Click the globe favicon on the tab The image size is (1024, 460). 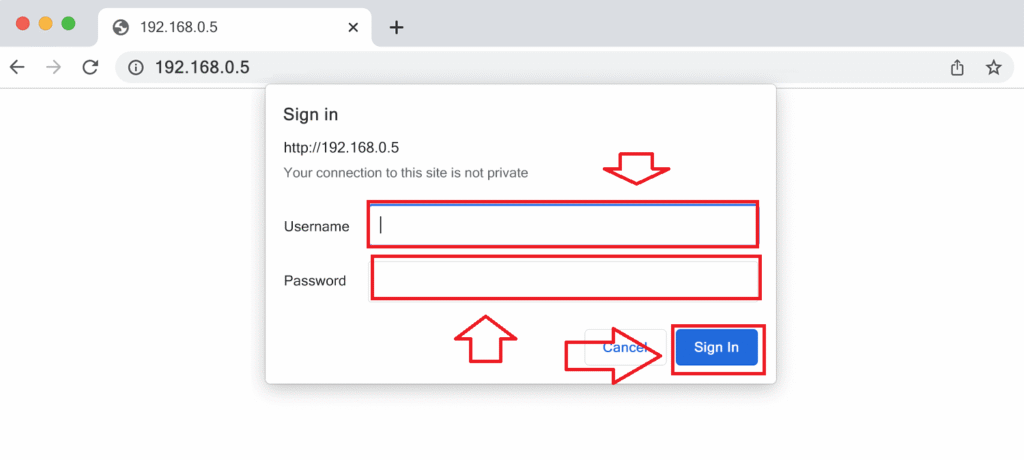tap(121, 27)
